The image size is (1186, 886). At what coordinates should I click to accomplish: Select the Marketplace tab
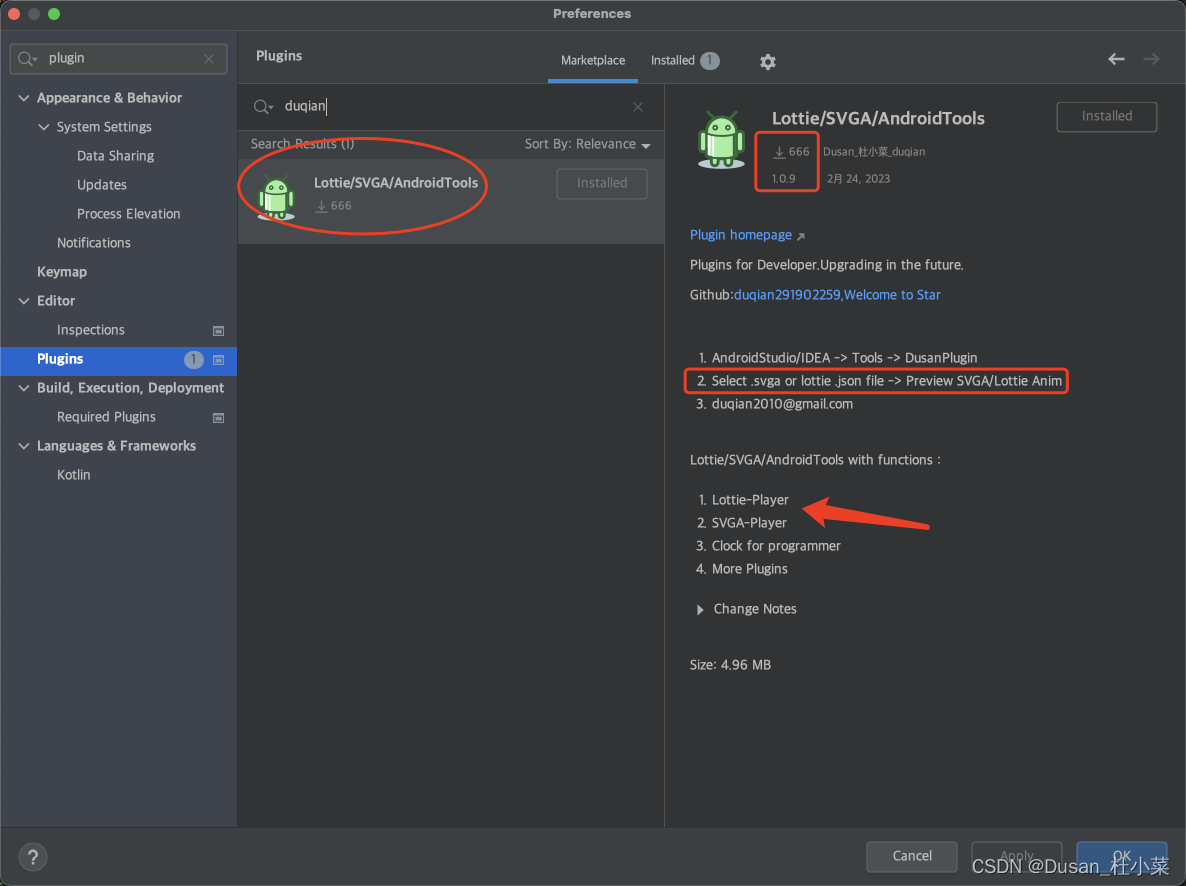(592, 60)
